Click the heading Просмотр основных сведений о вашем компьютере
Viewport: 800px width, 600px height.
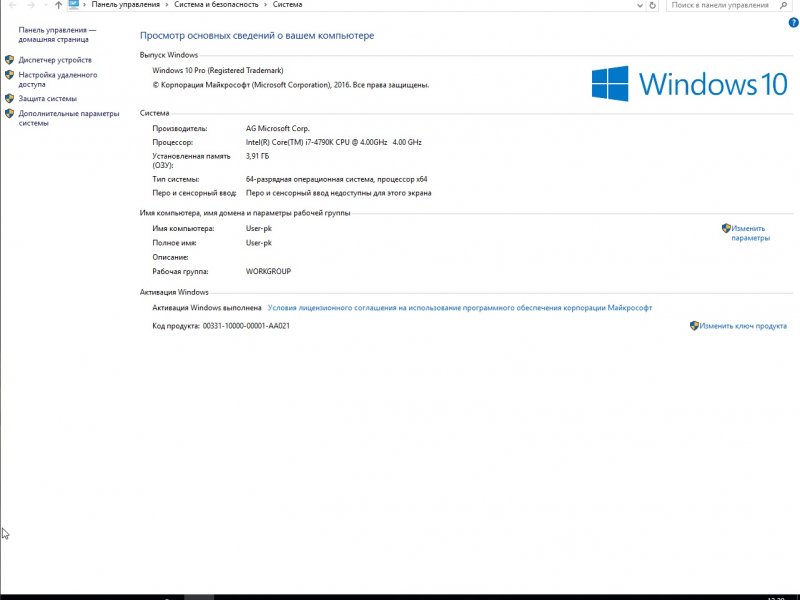(257, 36)
